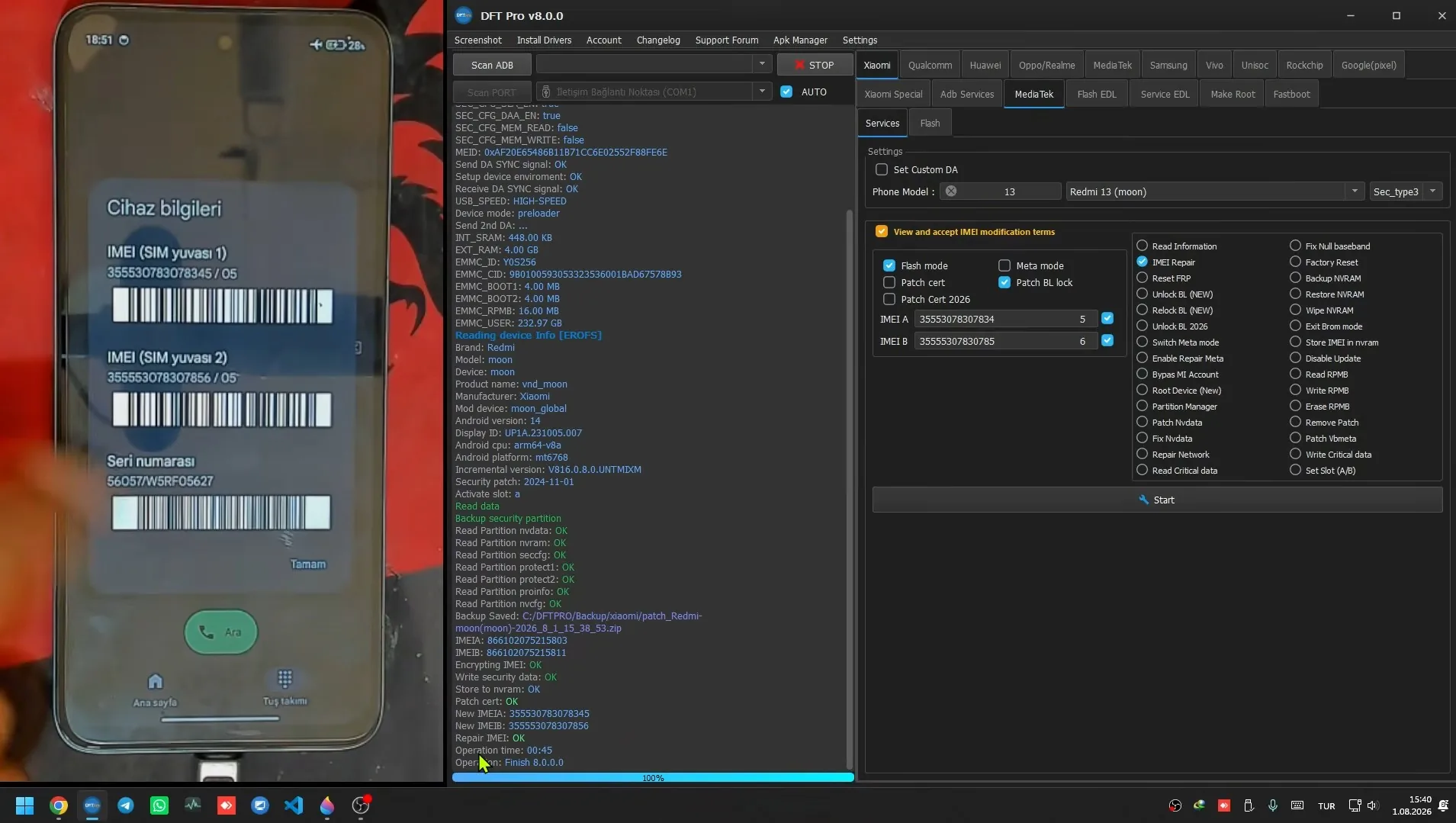Expand the COM port dropdown

[x=762, y=92]
